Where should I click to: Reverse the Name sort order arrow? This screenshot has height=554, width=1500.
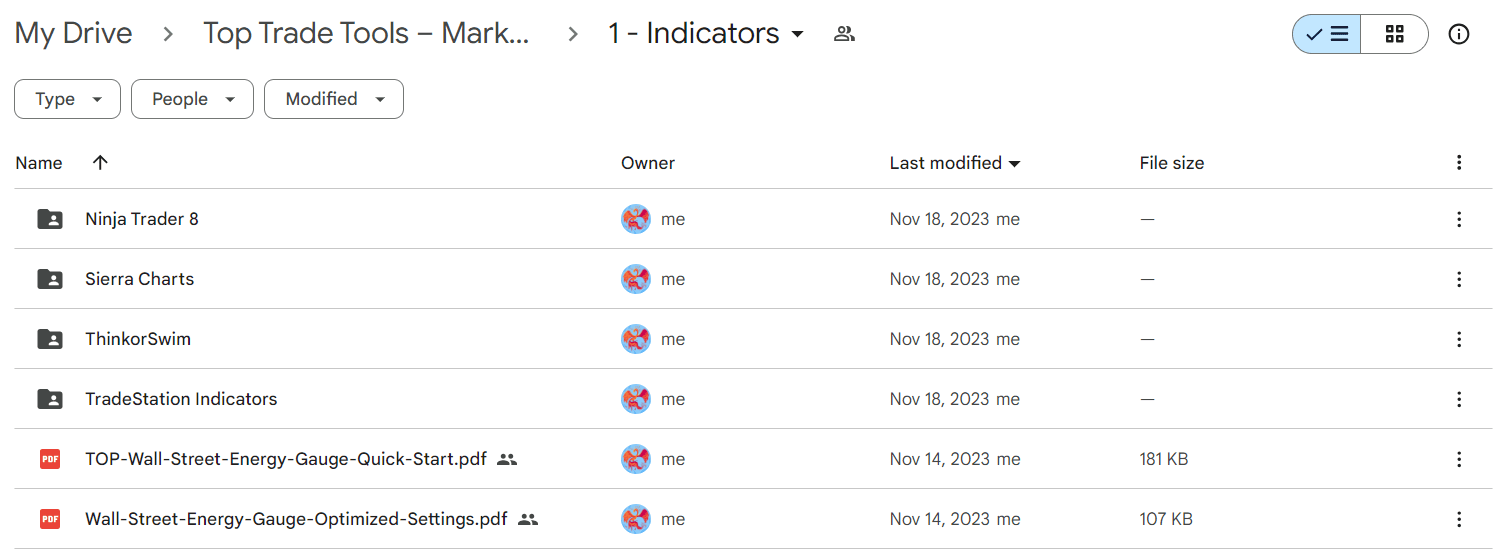(100, 163)
